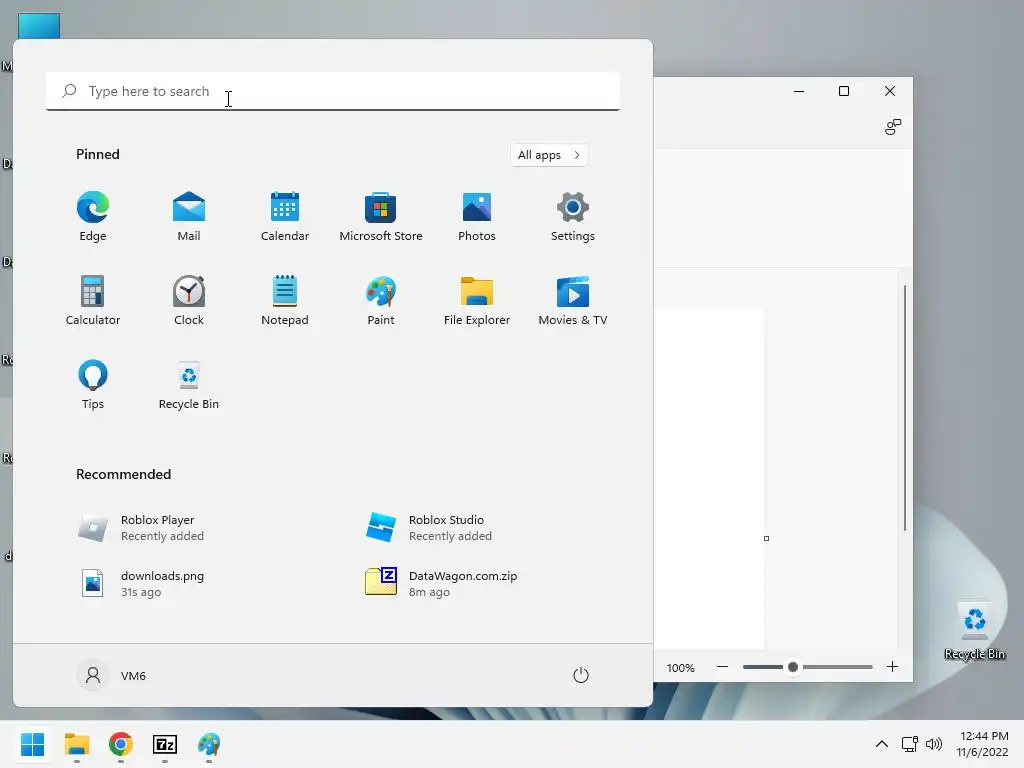Click the Windows Start button on taskbar
The height and width of the screenshot is (768, 1024).
33,744
